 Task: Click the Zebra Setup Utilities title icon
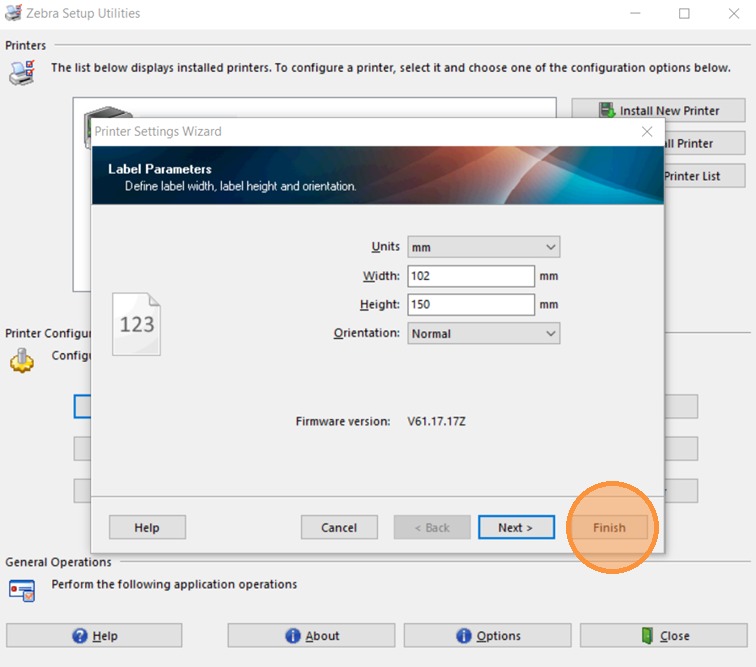coord(13,13)
